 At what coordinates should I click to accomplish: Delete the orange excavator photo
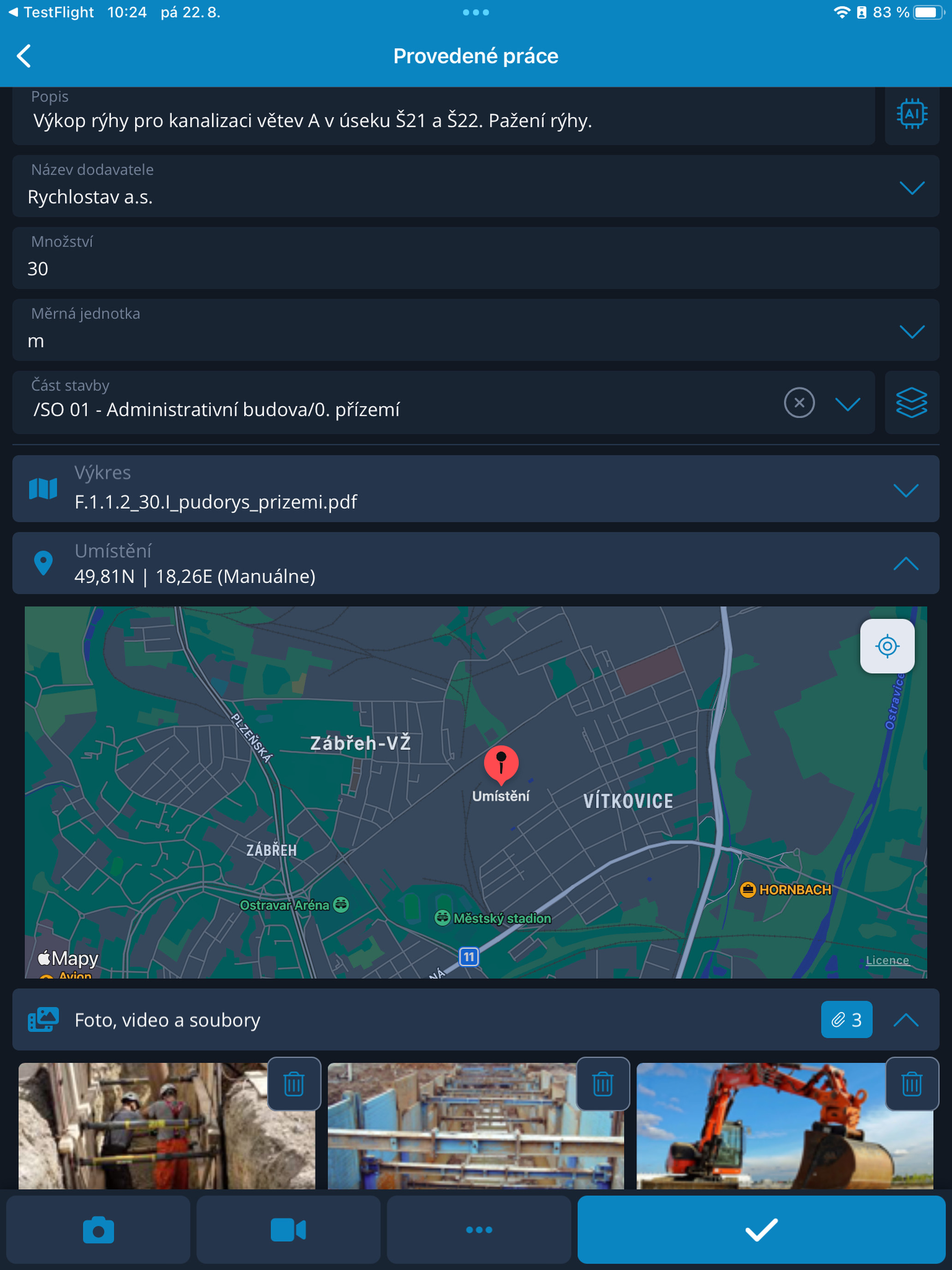(x=912, y=1084)
